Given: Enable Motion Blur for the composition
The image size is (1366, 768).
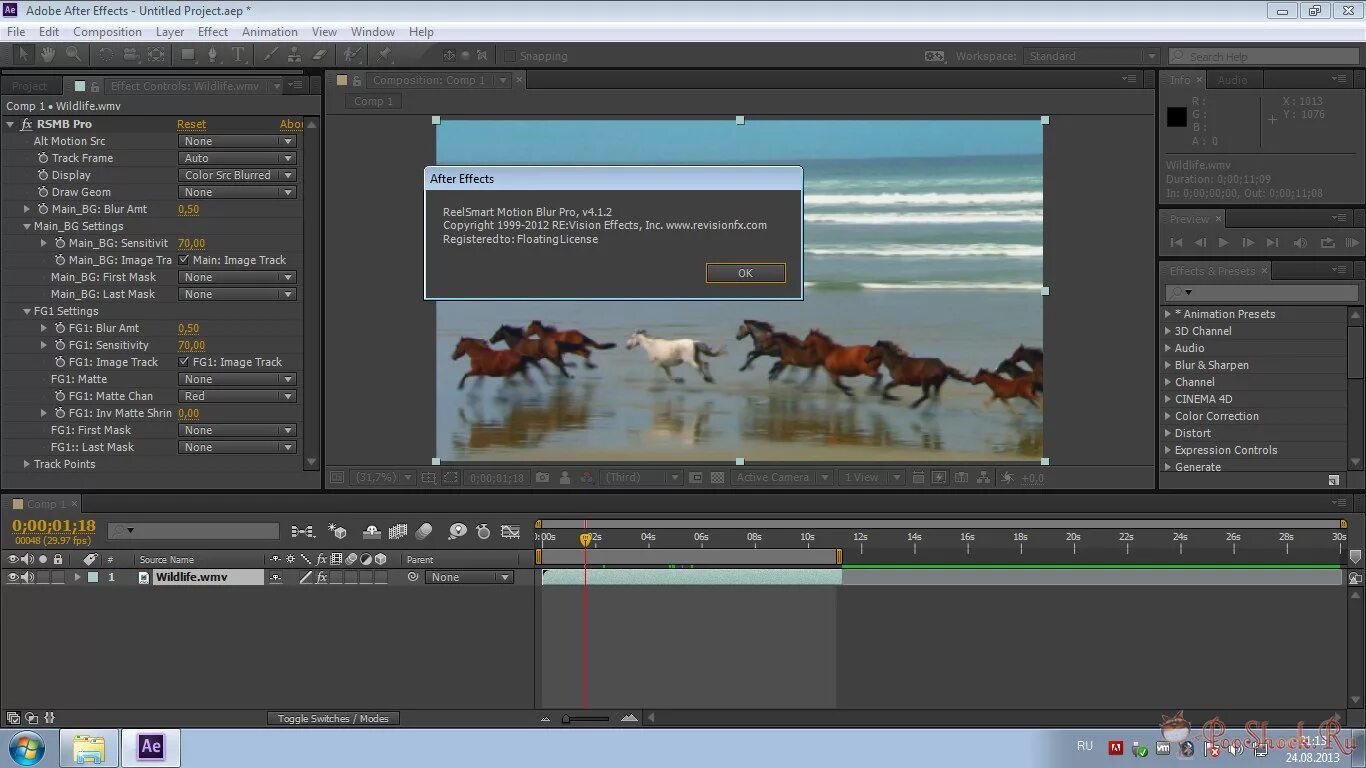Looking at the screenshot, I should [x=397, y=531].
